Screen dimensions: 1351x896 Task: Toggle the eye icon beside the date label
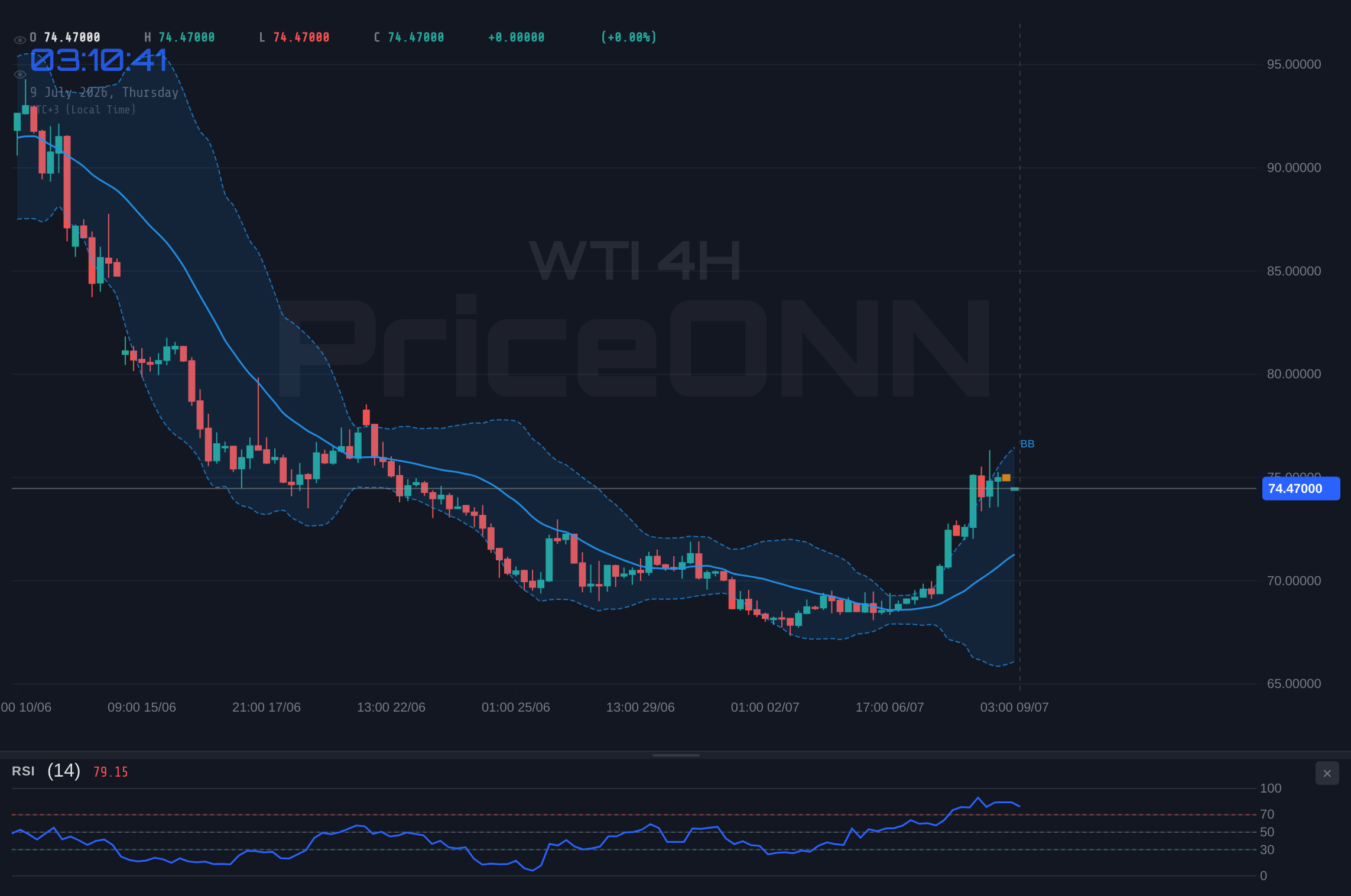tap(20, 74)
